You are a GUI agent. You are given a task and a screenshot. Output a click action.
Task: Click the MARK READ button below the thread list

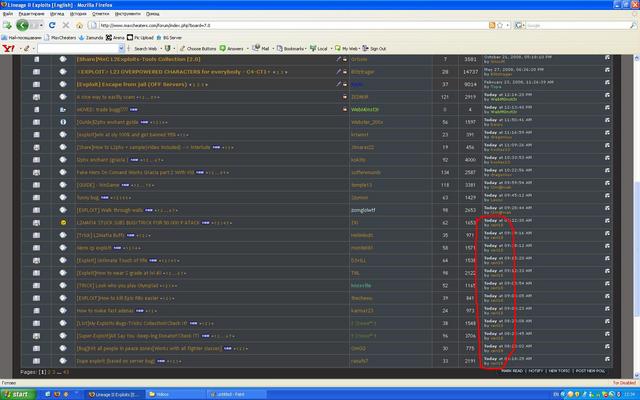coord(510,370)
